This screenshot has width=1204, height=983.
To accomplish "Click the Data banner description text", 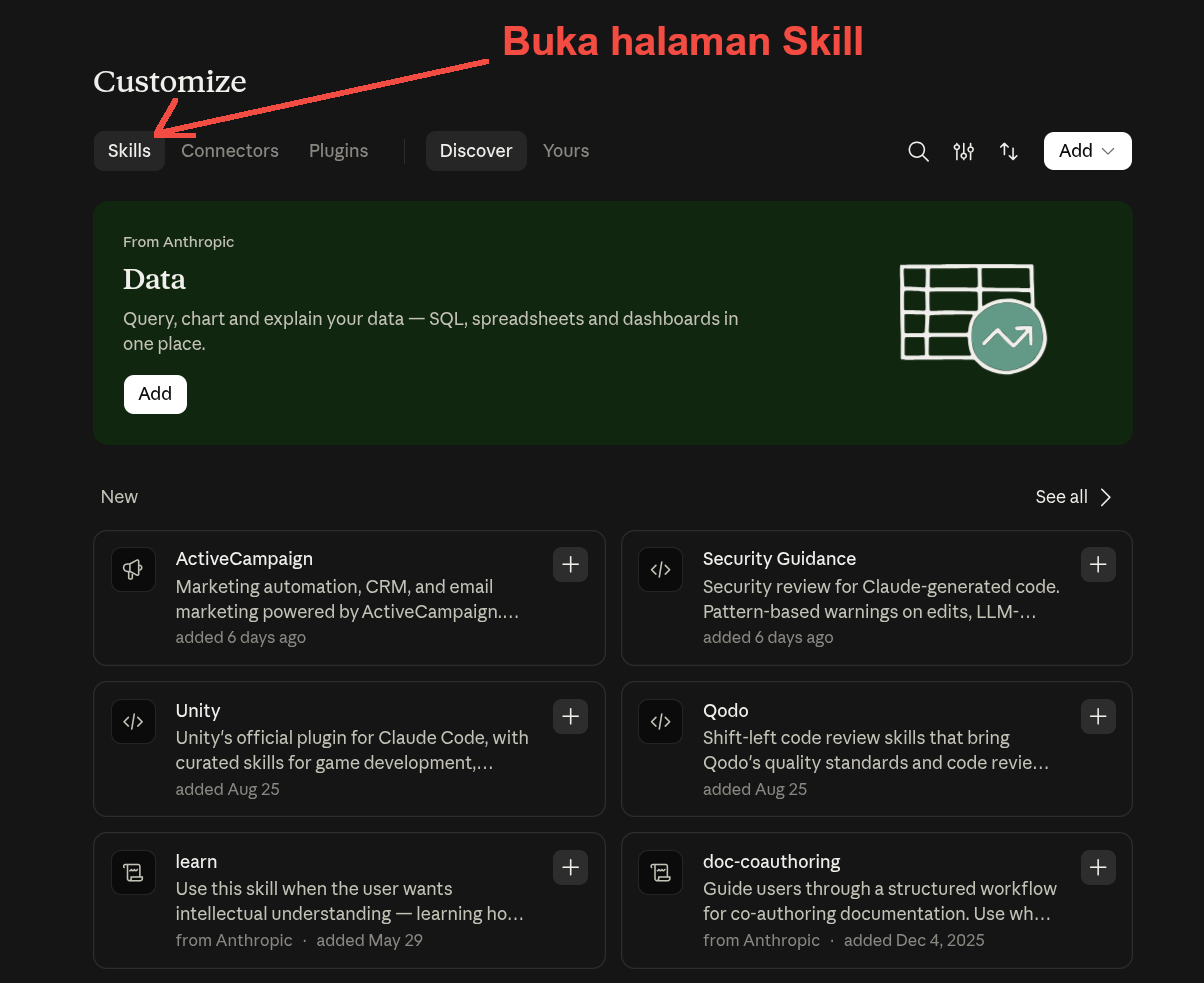I will coord(431,331).
